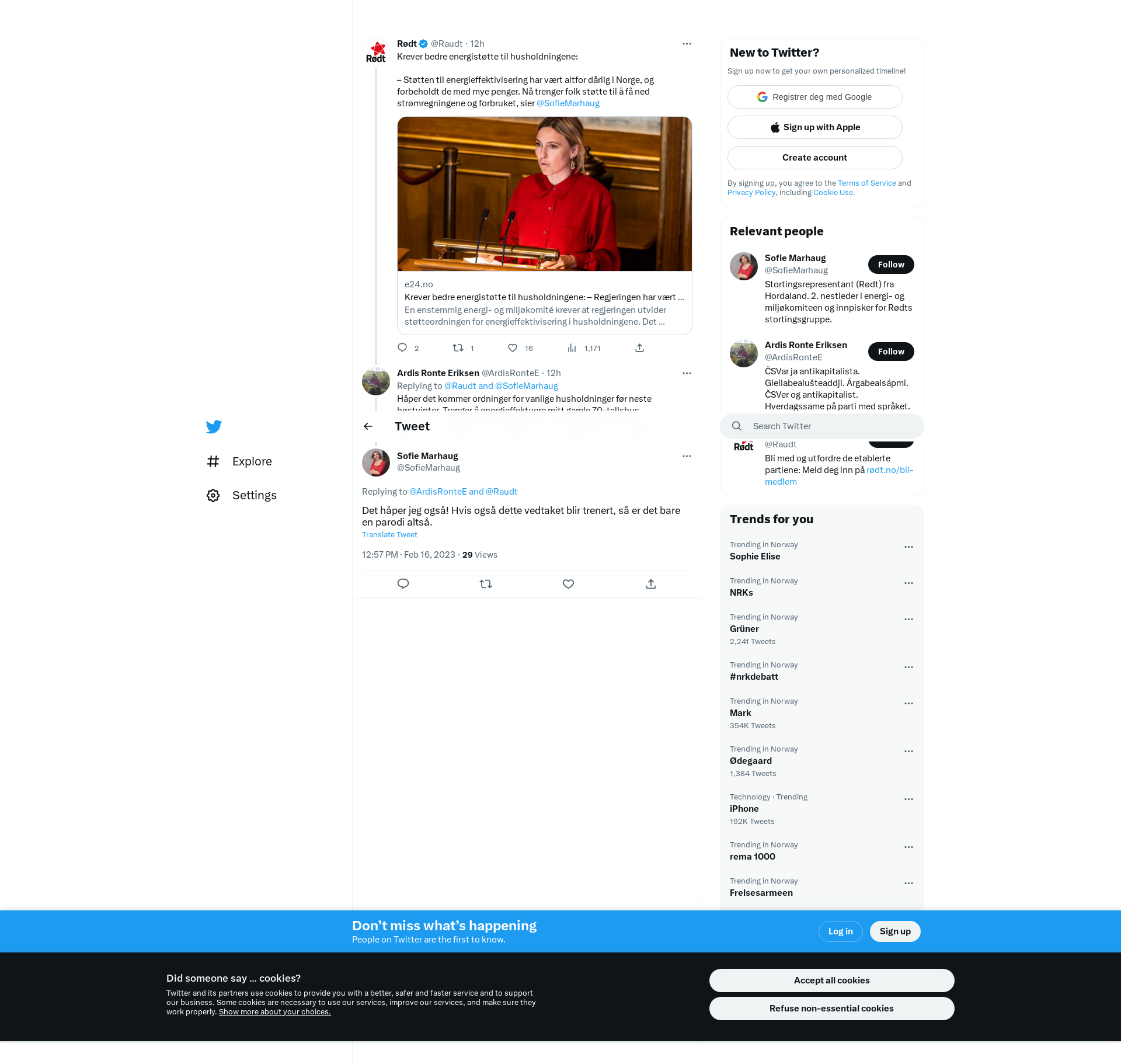The width and height of the screenshot is (1121, 1064).
Task: Open e24.no article headline card
Action: 545,303
